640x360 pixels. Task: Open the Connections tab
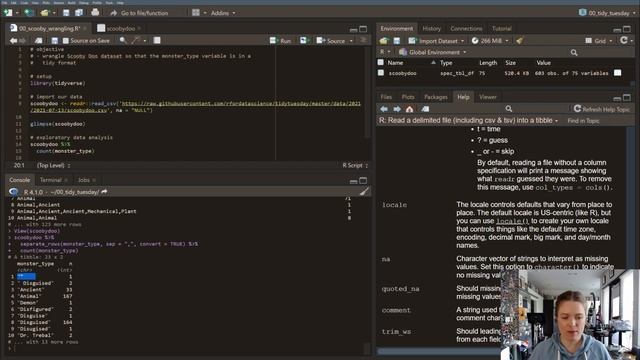pos(466,29)
